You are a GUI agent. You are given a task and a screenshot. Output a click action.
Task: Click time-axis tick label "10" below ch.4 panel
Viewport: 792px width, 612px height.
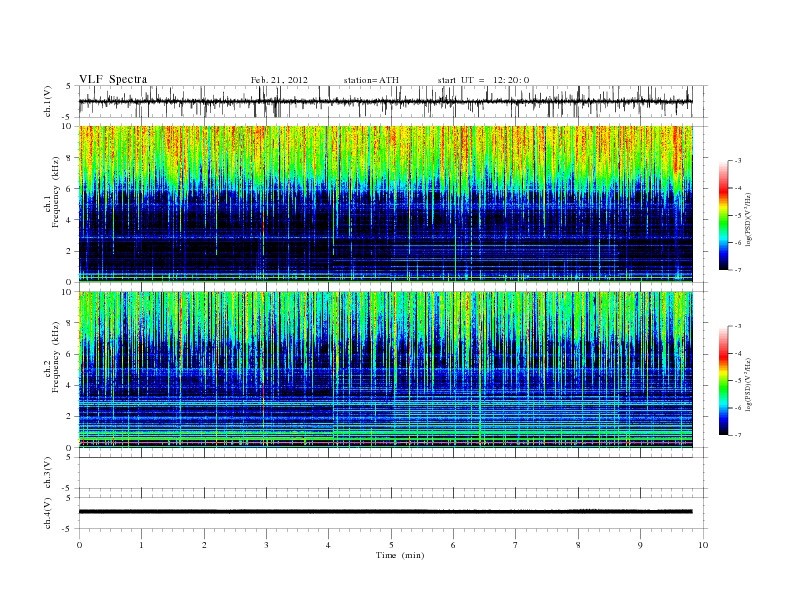coord(703,545)
